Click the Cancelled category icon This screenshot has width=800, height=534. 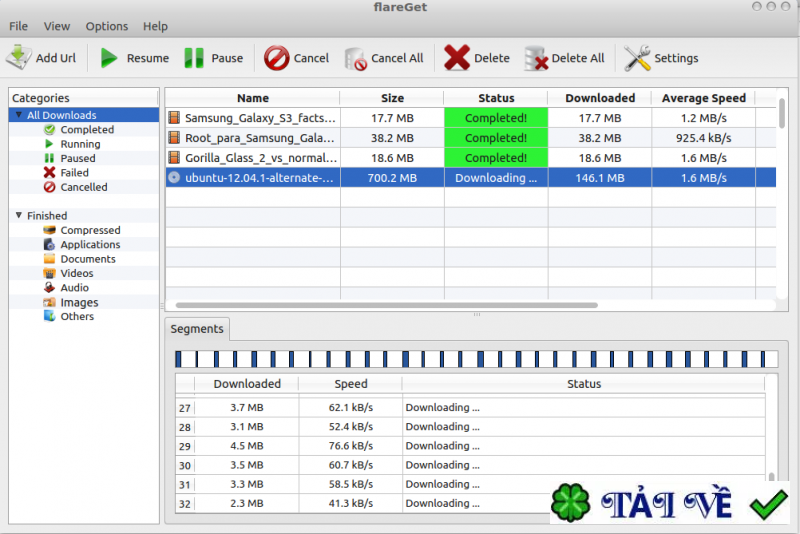click(49, 187)
